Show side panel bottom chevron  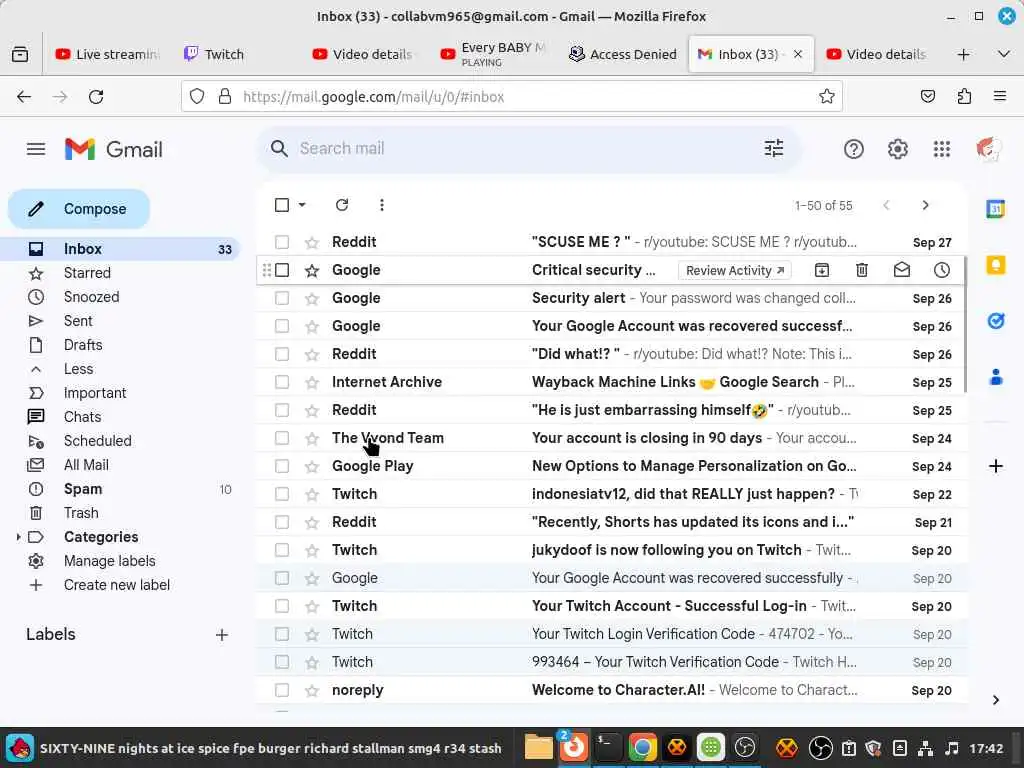[x=995, y=700]
